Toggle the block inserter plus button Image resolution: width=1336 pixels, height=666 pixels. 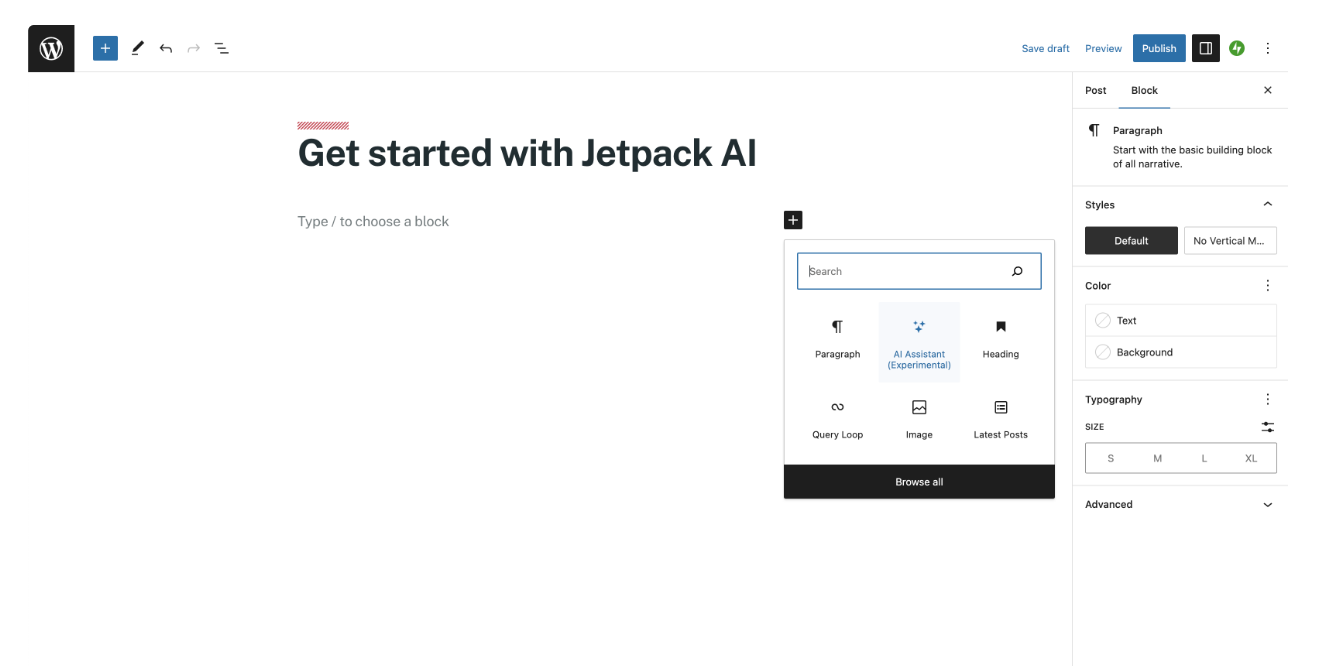coord(105,48)
